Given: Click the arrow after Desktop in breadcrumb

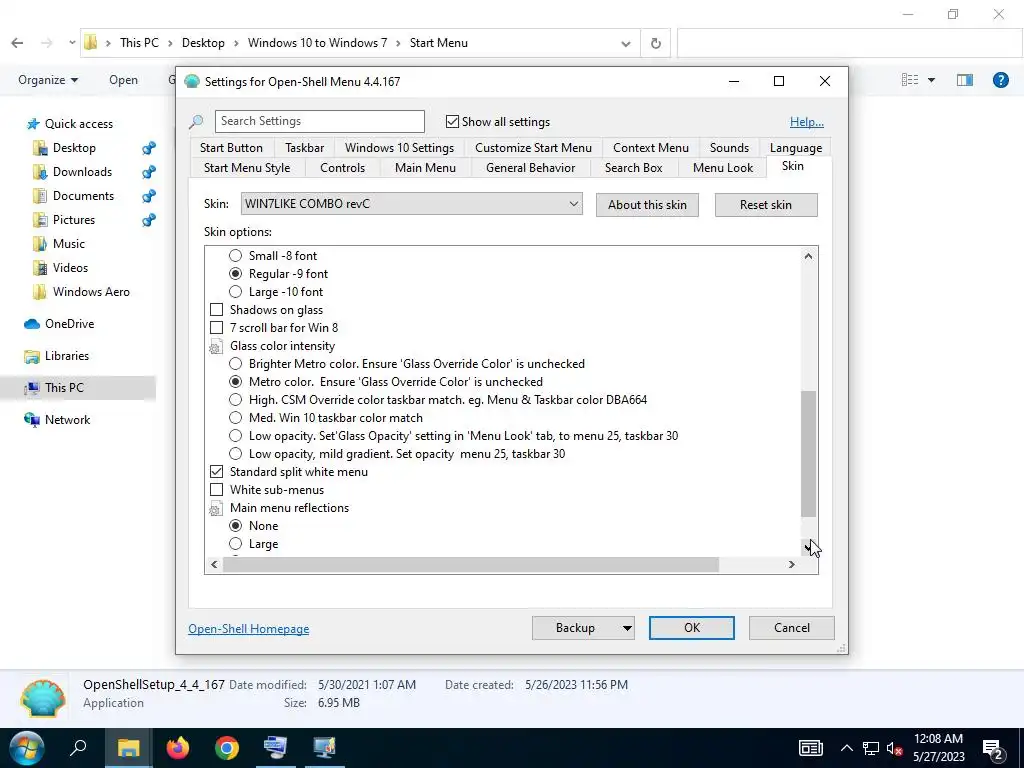Looking at the screenshot, I should [x=236, y=43].
